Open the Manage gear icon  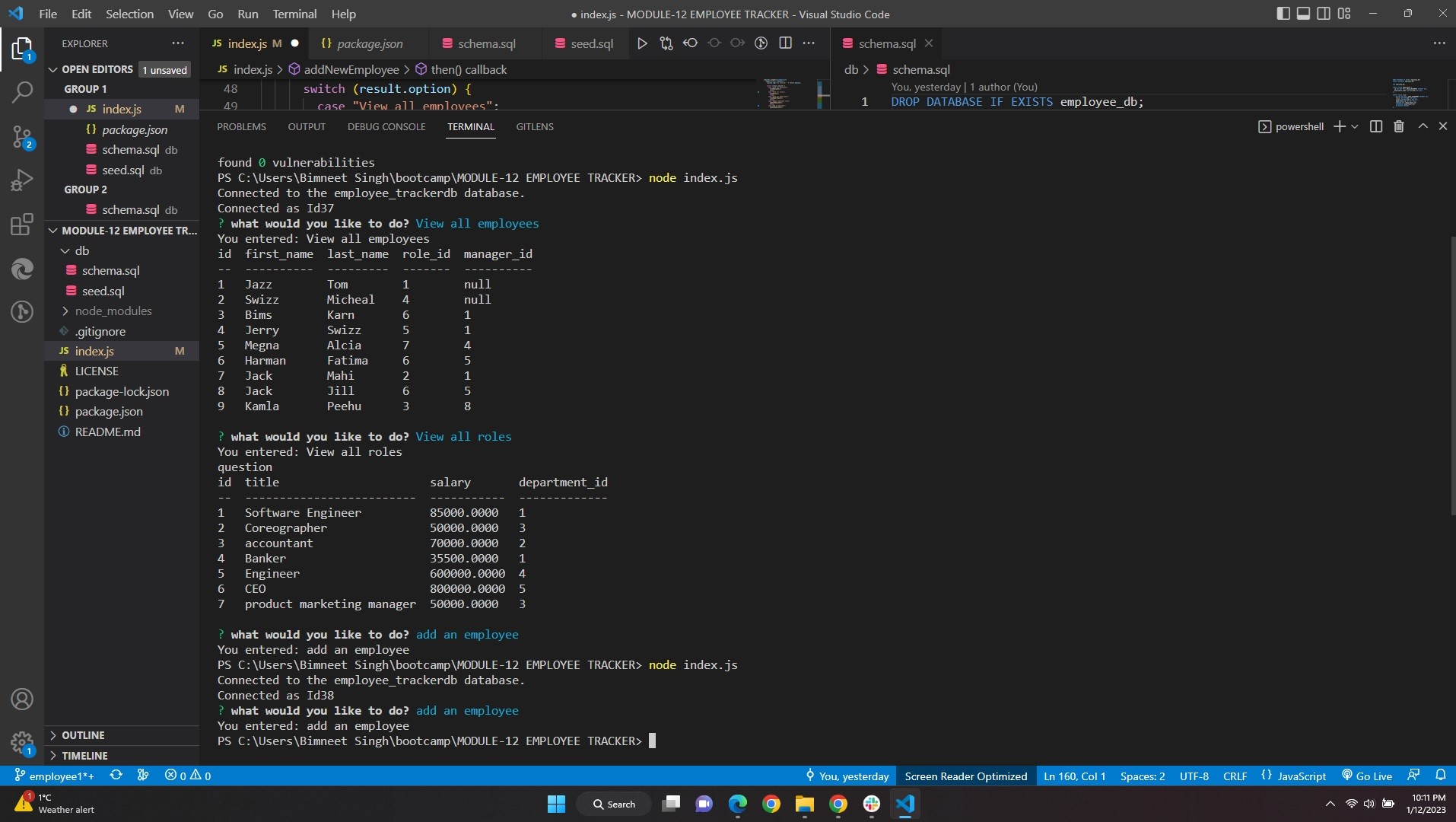pyautogui.click(x=22, y=743)
